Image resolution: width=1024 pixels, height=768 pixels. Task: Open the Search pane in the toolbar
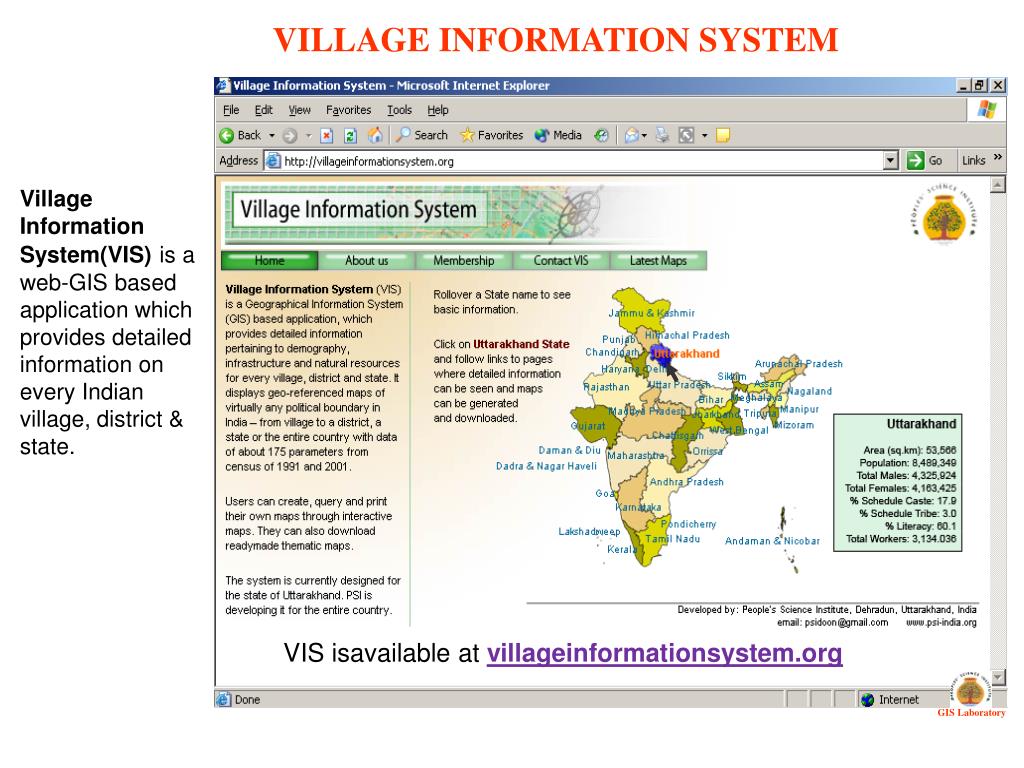(x=422, y=135)
